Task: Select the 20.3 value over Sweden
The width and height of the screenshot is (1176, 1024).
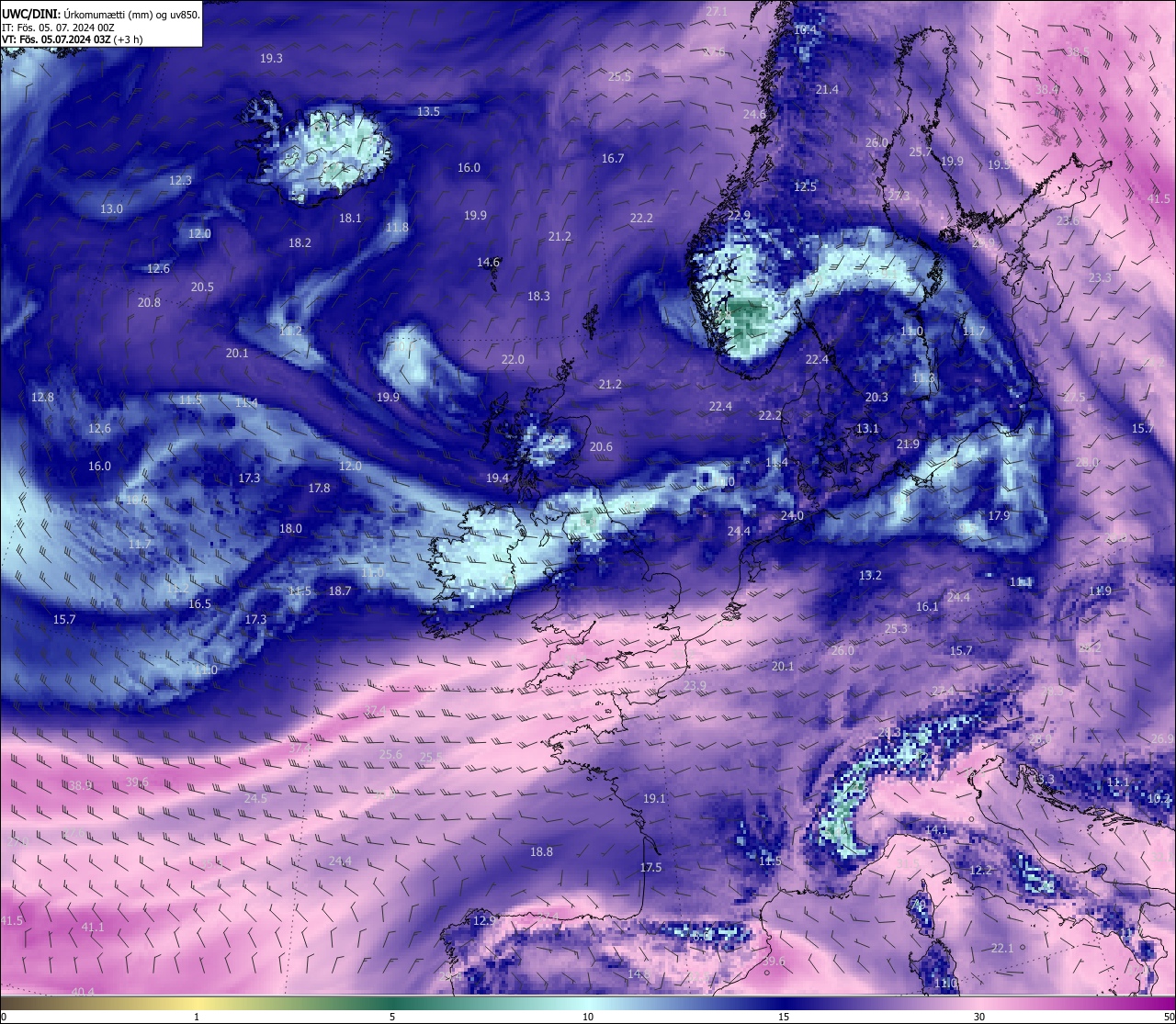Action: pos(876,397)
